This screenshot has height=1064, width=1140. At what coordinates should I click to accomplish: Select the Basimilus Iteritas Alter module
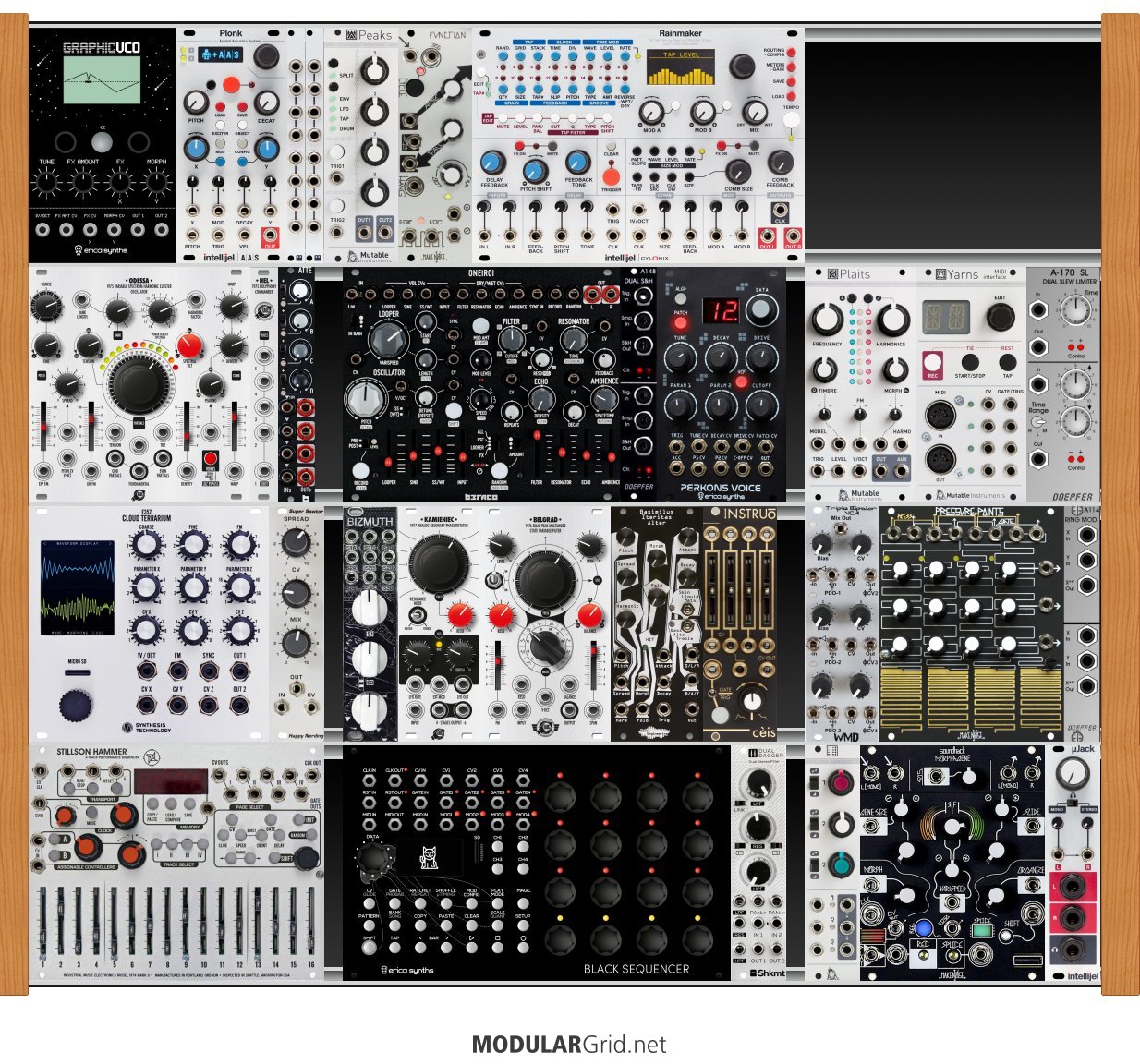657,623
